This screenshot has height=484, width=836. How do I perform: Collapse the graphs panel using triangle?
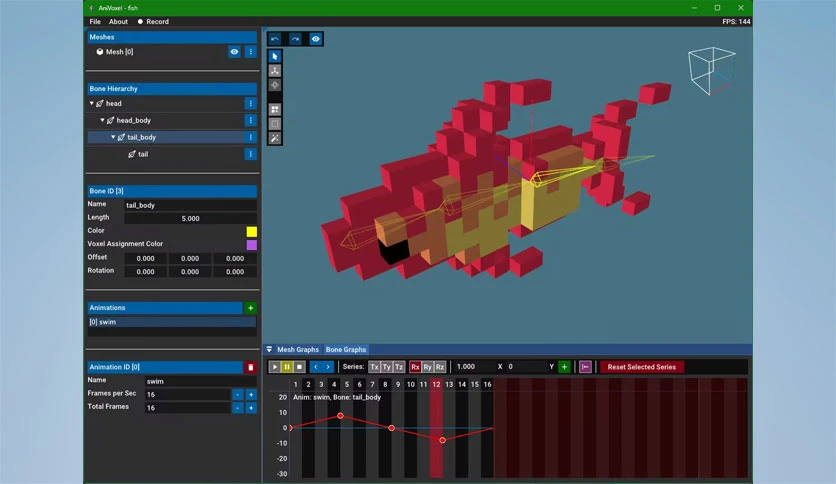[x=269, y=350]
